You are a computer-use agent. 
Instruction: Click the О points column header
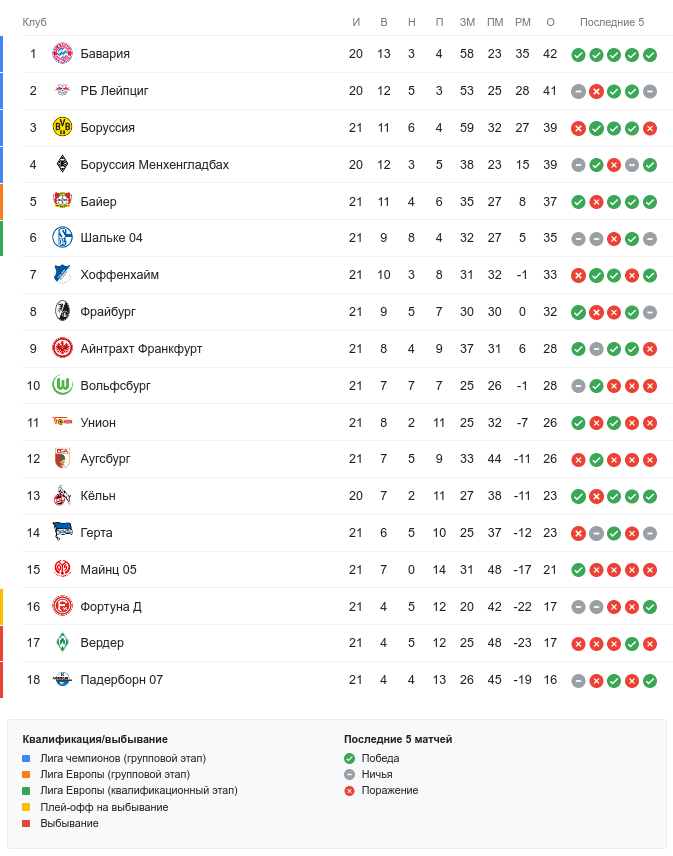(550, 22)
